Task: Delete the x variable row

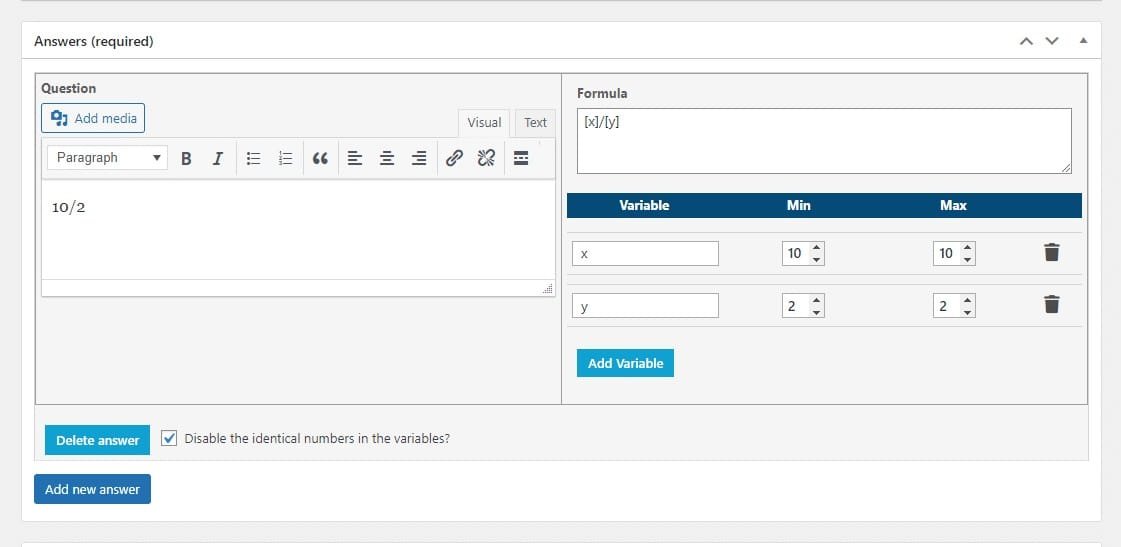Action: [1052, 252]
